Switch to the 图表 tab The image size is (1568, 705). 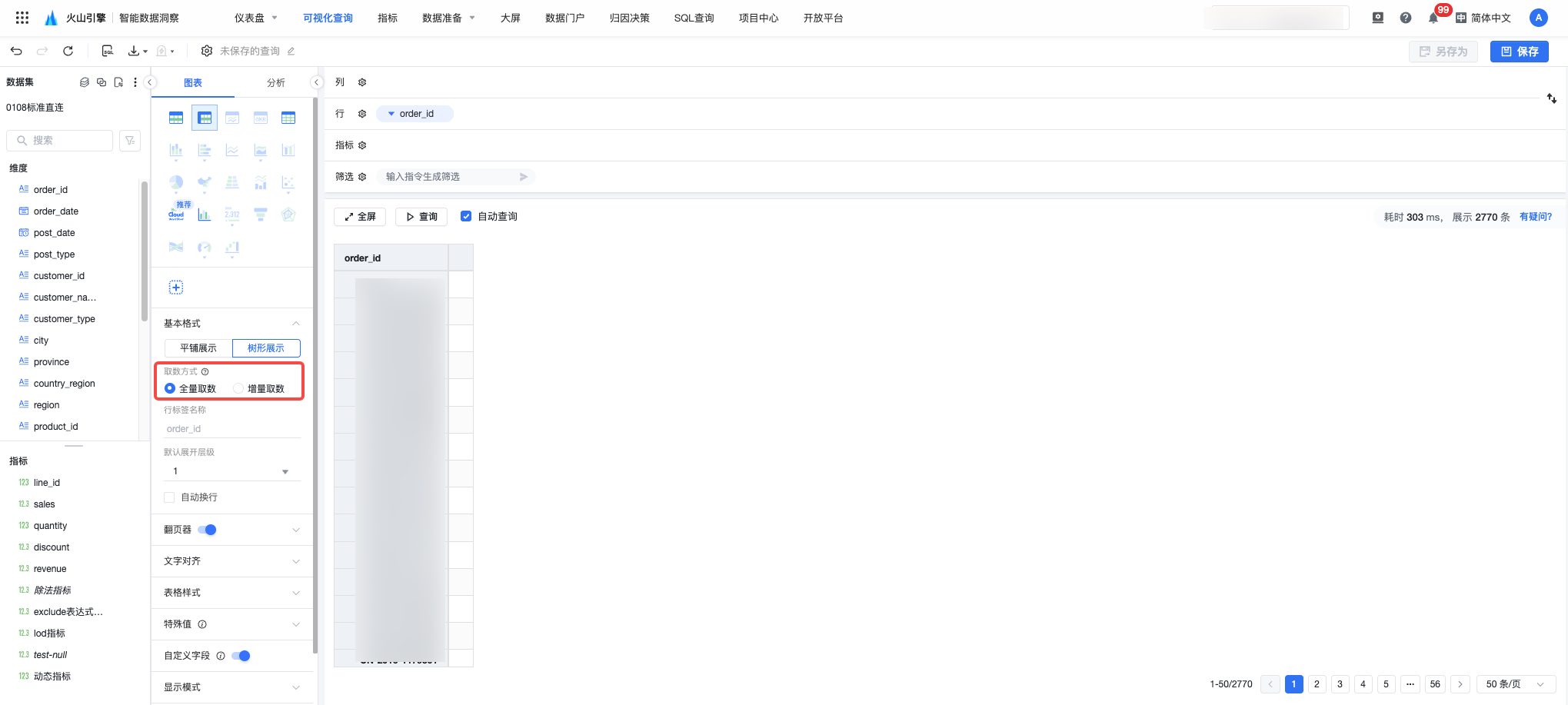[x=193, y=83]
